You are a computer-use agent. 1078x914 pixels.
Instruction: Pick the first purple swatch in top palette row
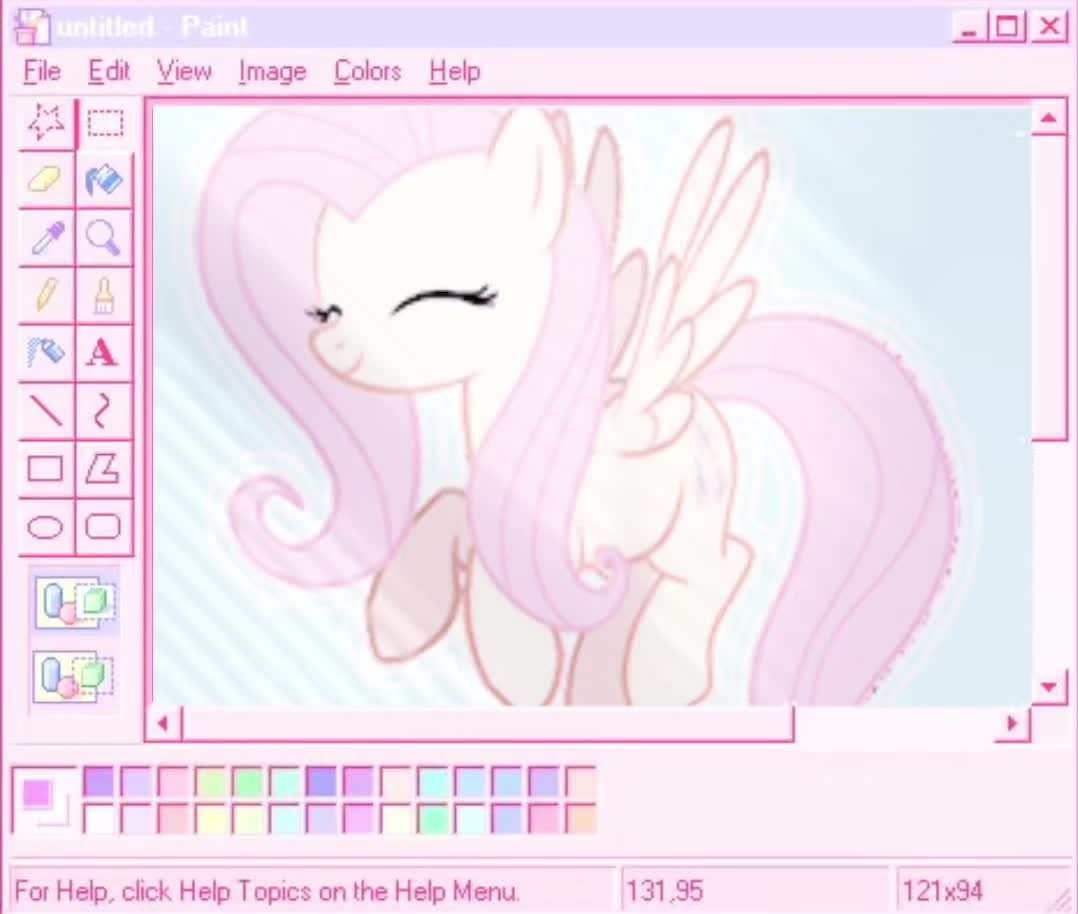[98, 782]
